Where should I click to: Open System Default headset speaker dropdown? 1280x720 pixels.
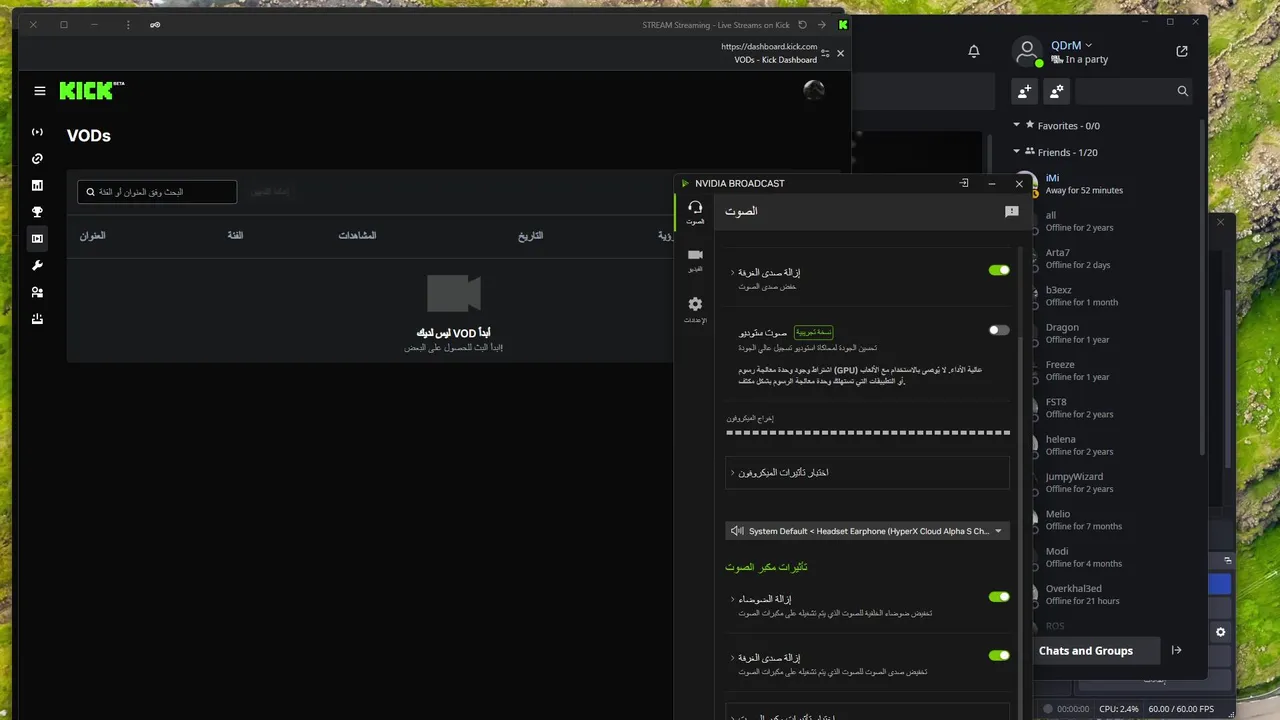click(867, 531)
